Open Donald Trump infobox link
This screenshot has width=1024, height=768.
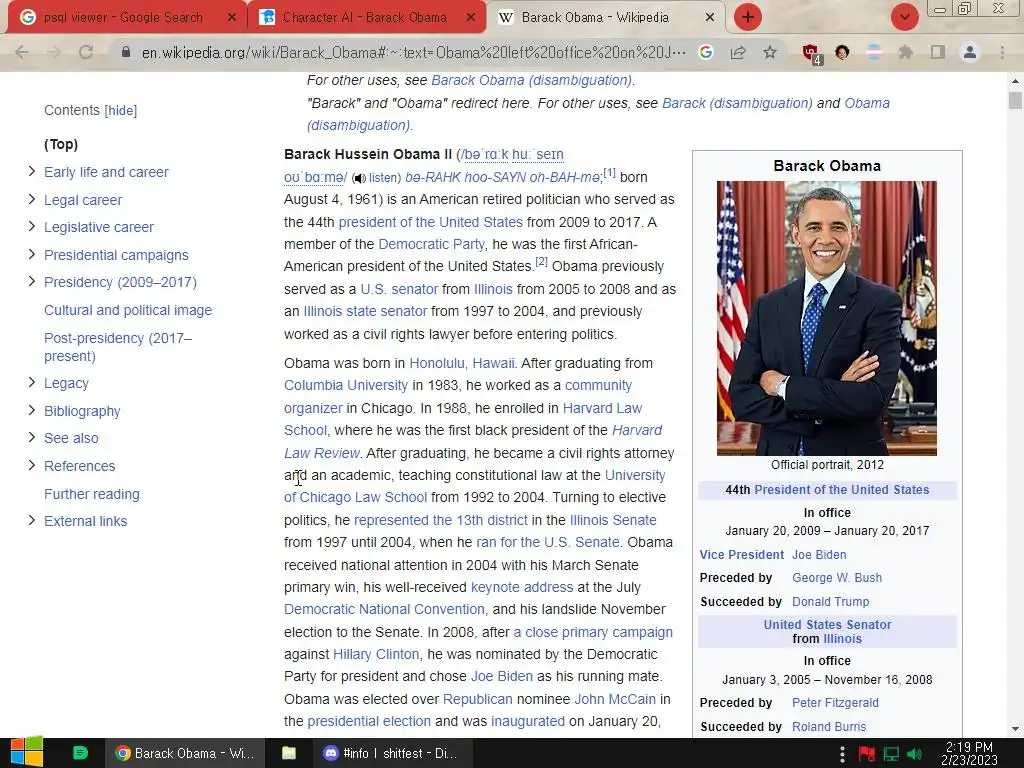tap(830, 601)
